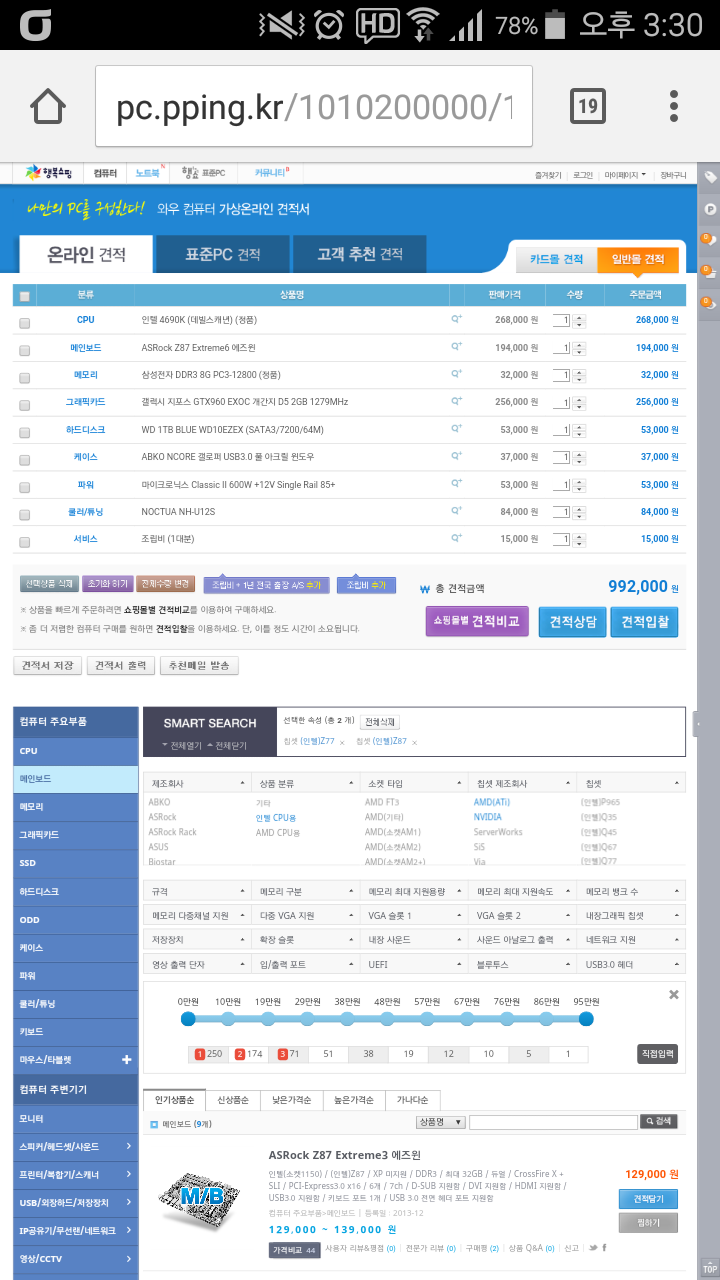Click the magnifier icon in 파워 row
This screenshot has height=1280, width=720.
coord(457,483)
